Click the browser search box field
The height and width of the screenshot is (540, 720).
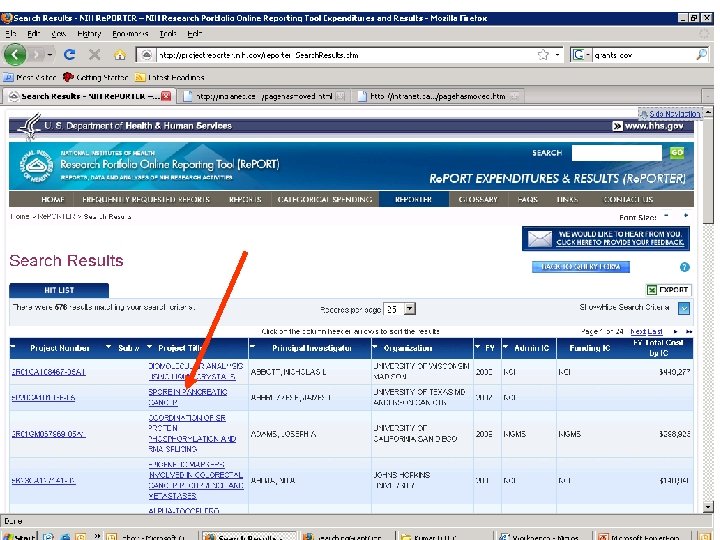tap(643, 55)
